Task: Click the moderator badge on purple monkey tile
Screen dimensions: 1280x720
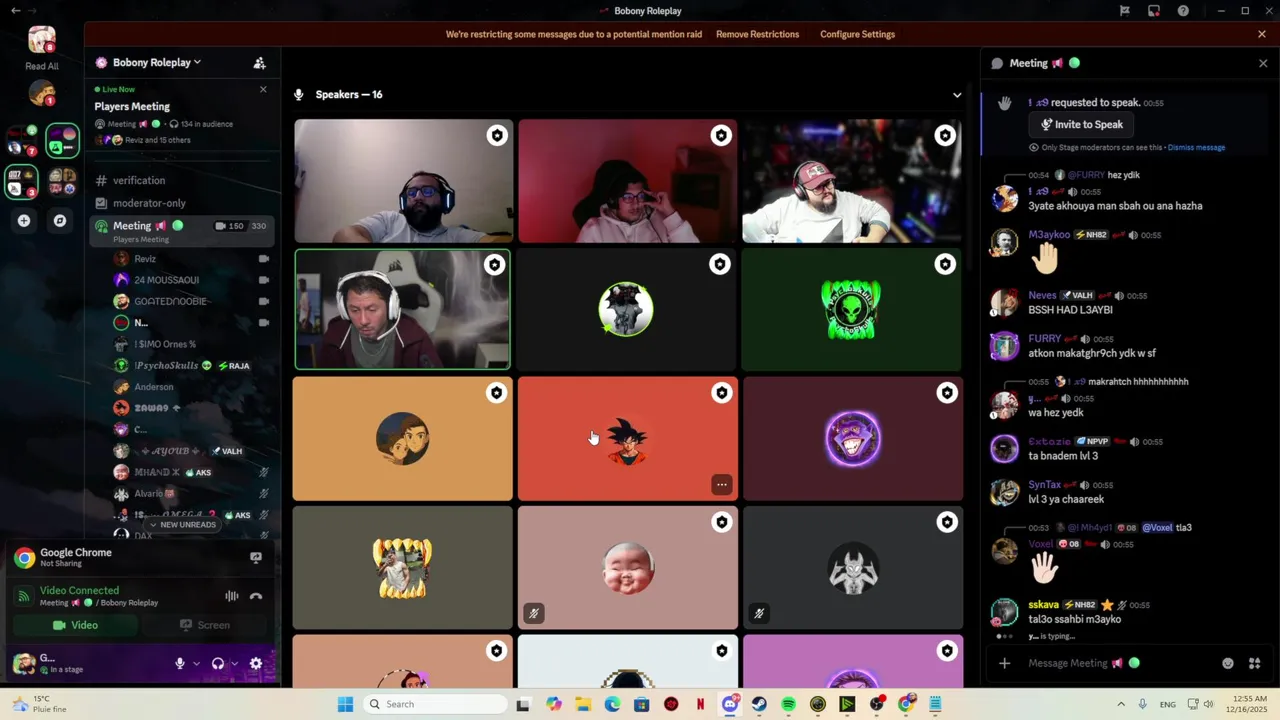Action: pyautogui.click(x=945, y=393)
